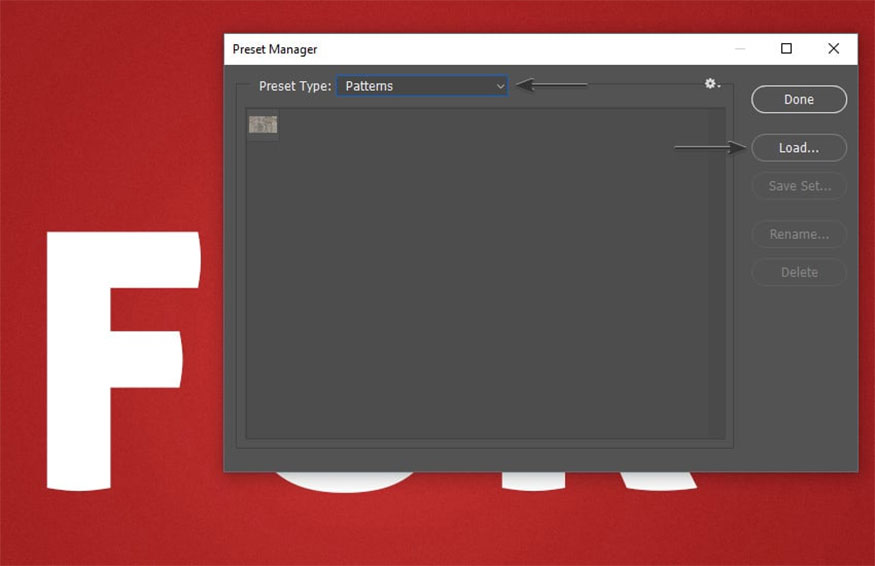Image resolution: width=875 pixels, height=566 pixels.
Task: Click the Save Set... button
Action: pyautogui.click(x=799, y=186)
